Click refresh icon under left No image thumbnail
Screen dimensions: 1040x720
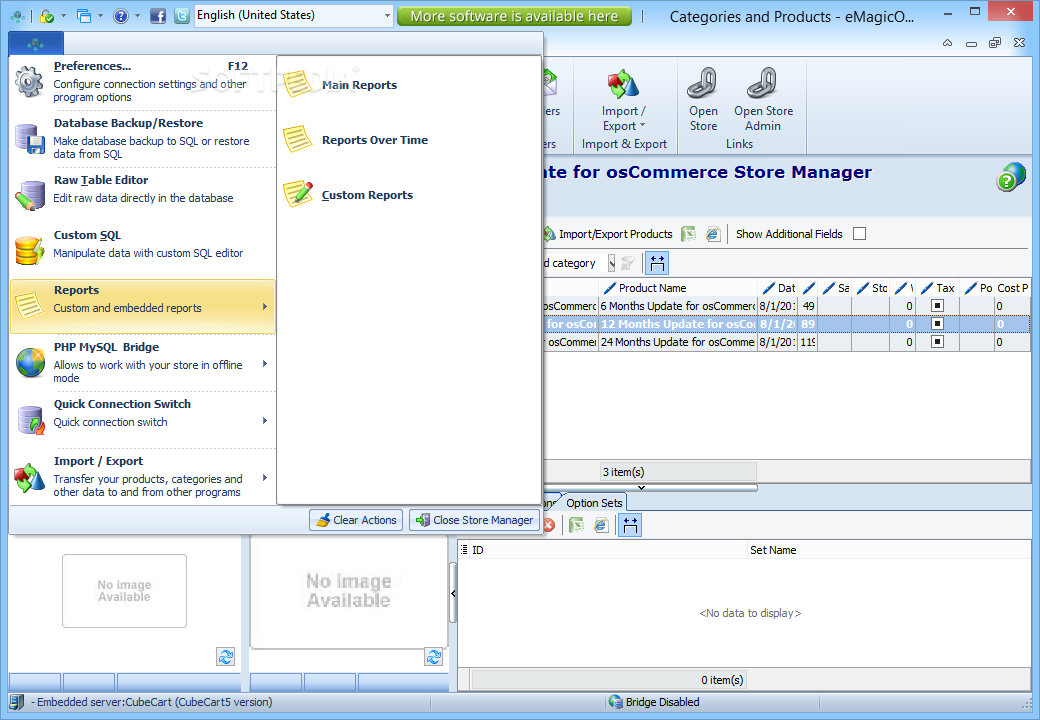[x=226, y=656]
